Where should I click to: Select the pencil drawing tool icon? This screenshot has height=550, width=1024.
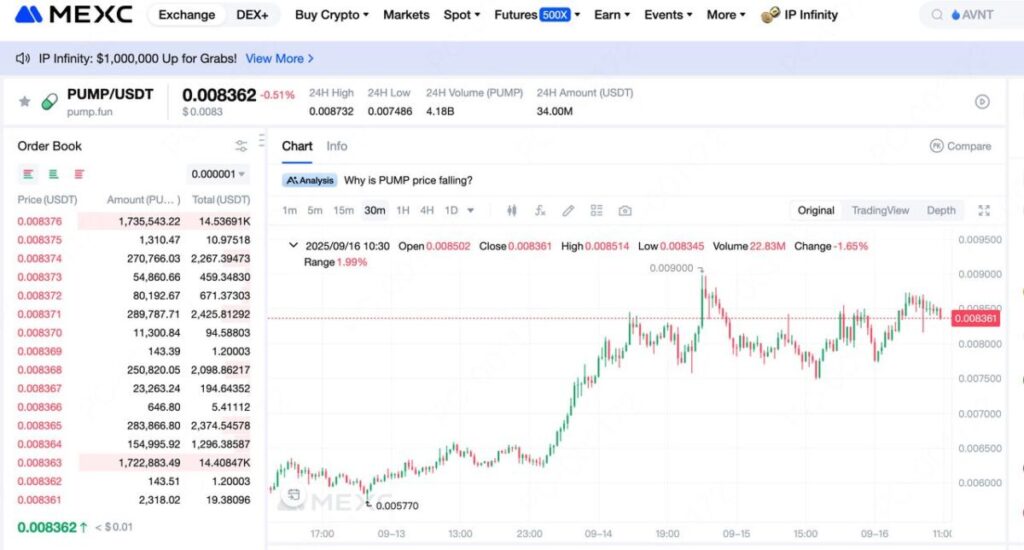click(x=568, y=210)
